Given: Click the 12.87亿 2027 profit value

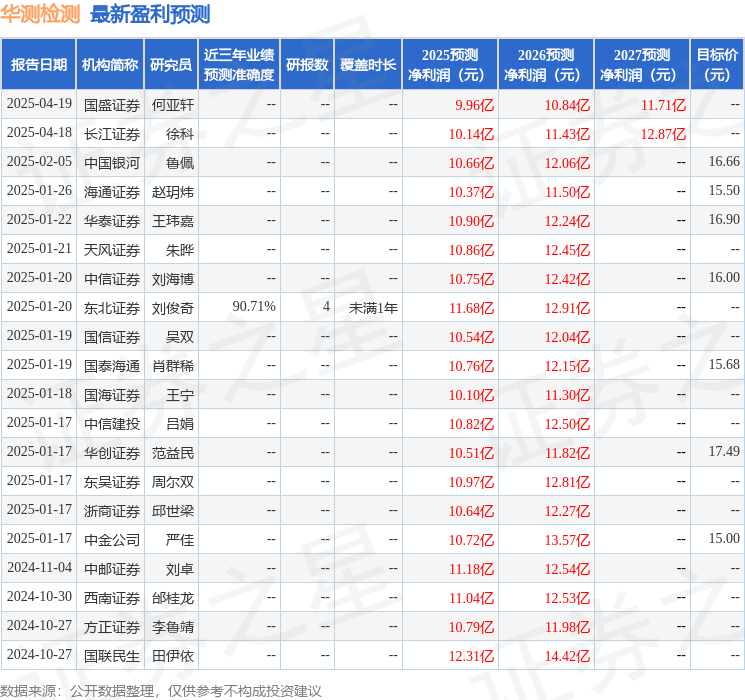Looking at the screenshot, I should [x=663, y=134].
